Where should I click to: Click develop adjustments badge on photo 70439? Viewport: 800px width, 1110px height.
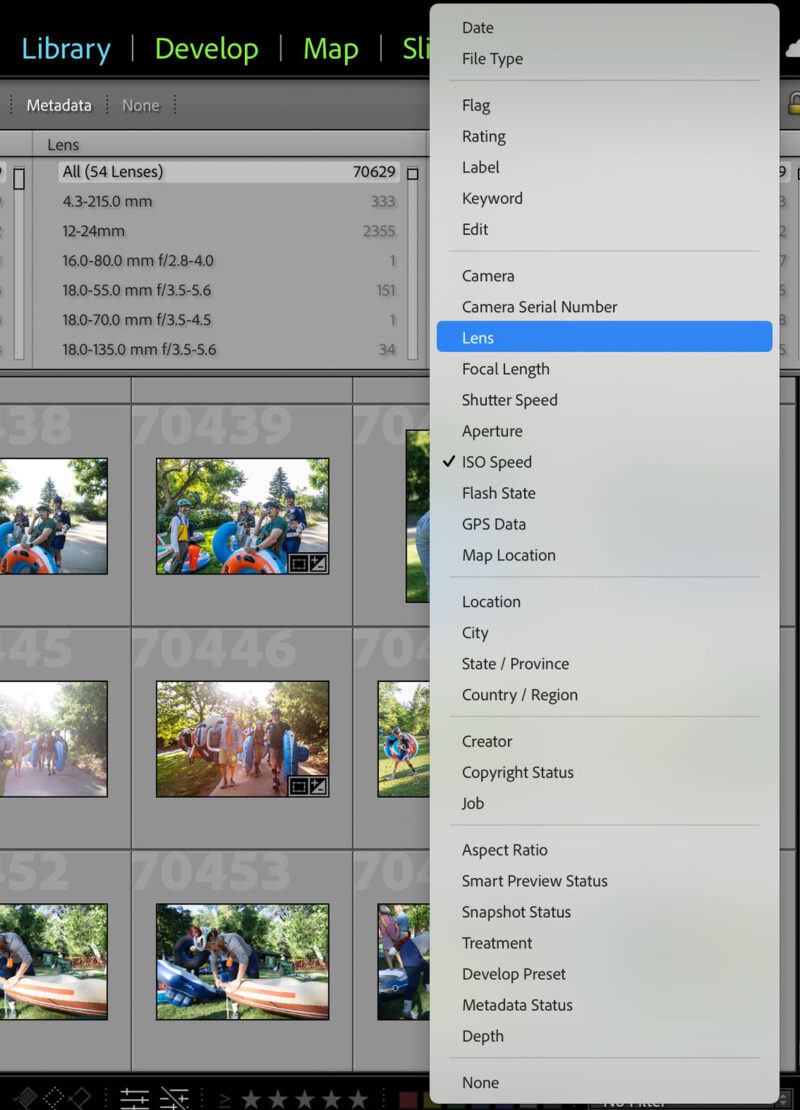[317, 564]
